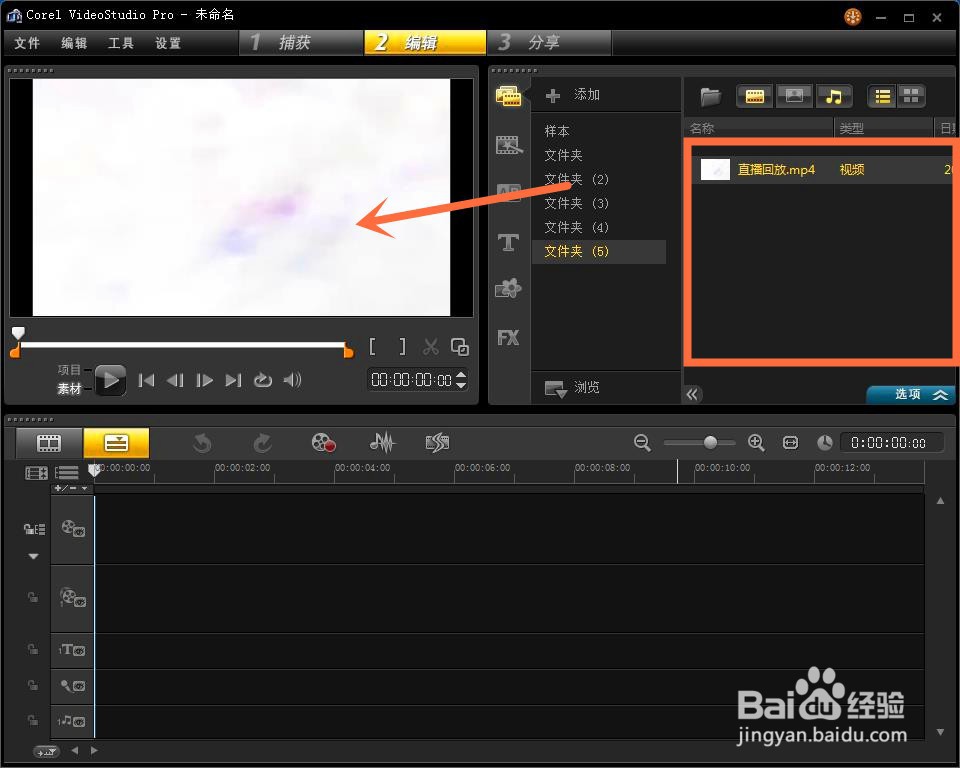
Task: Zoom in the timeline
Action: click(x=756, y=442)
